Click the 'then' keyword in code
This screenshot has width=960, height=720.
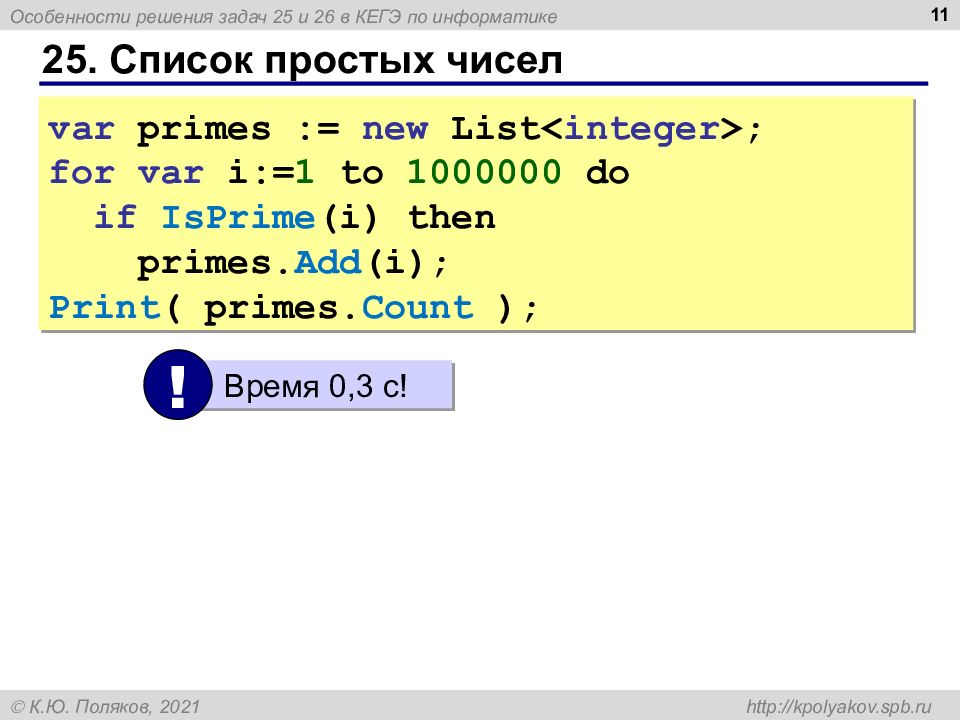tap(451, 217)
